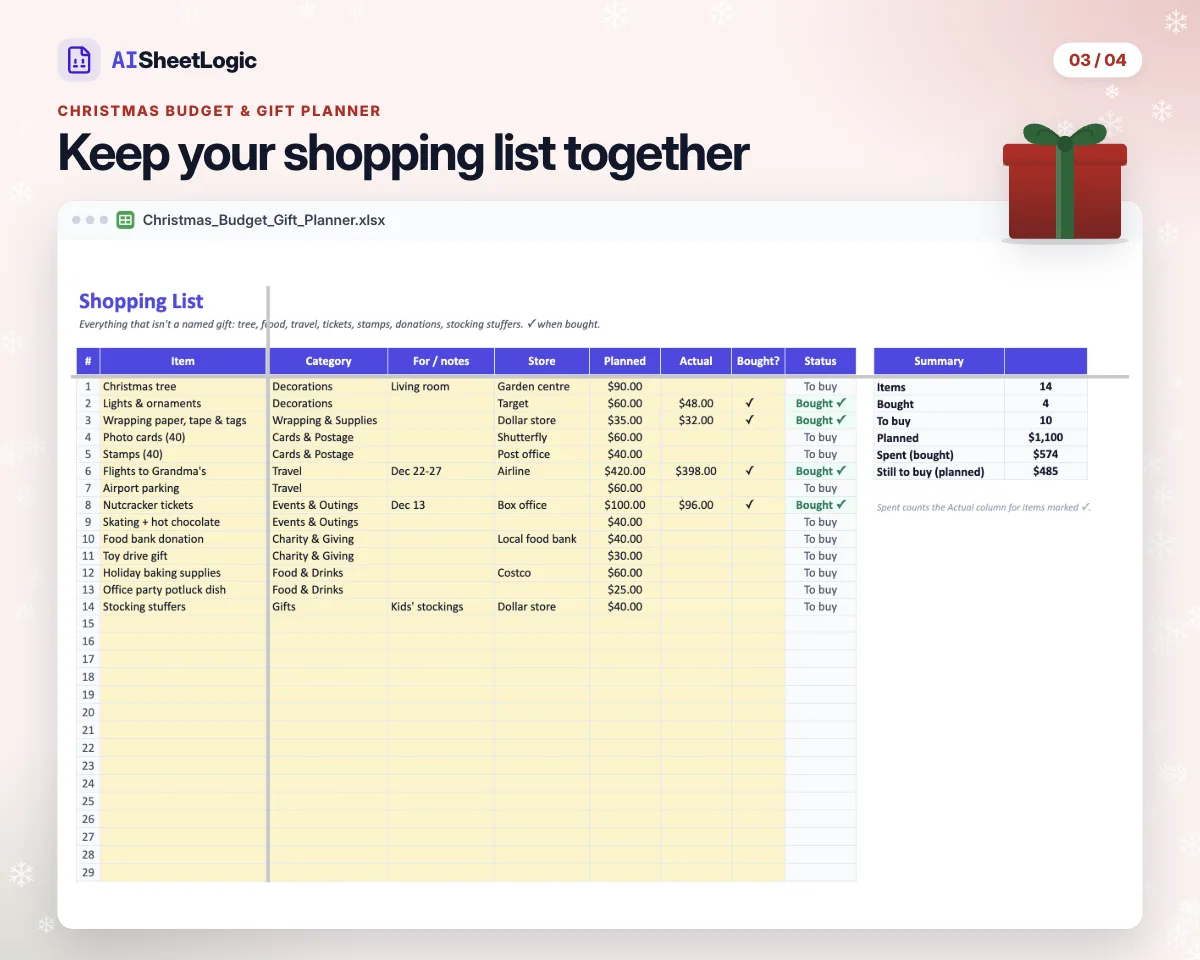Screen dimensions: 1200x960
Task: Click the Box office store cell
Action: (x=541, y=505)
